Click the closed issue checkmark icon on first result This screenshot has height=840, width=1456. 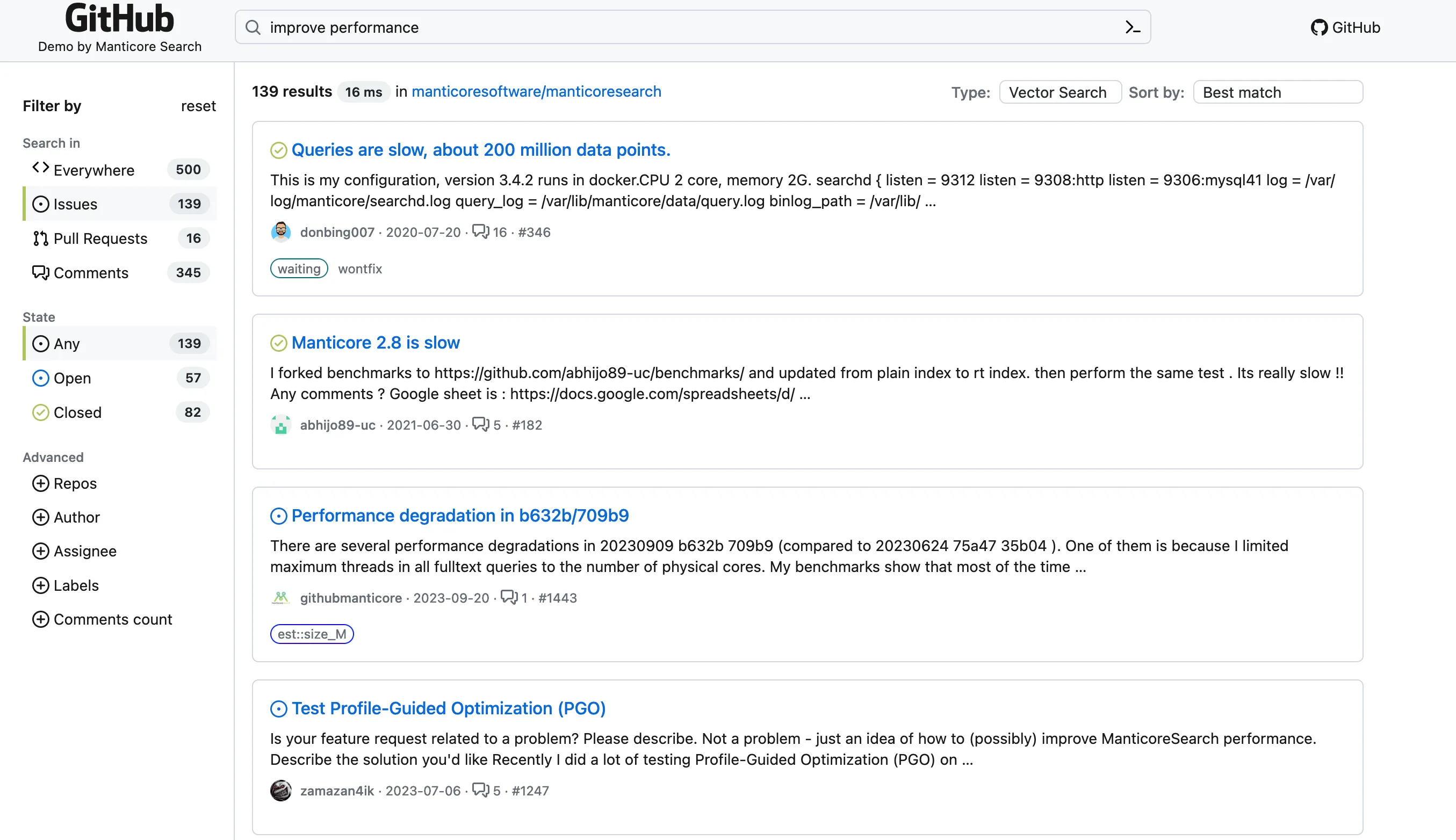278,150
